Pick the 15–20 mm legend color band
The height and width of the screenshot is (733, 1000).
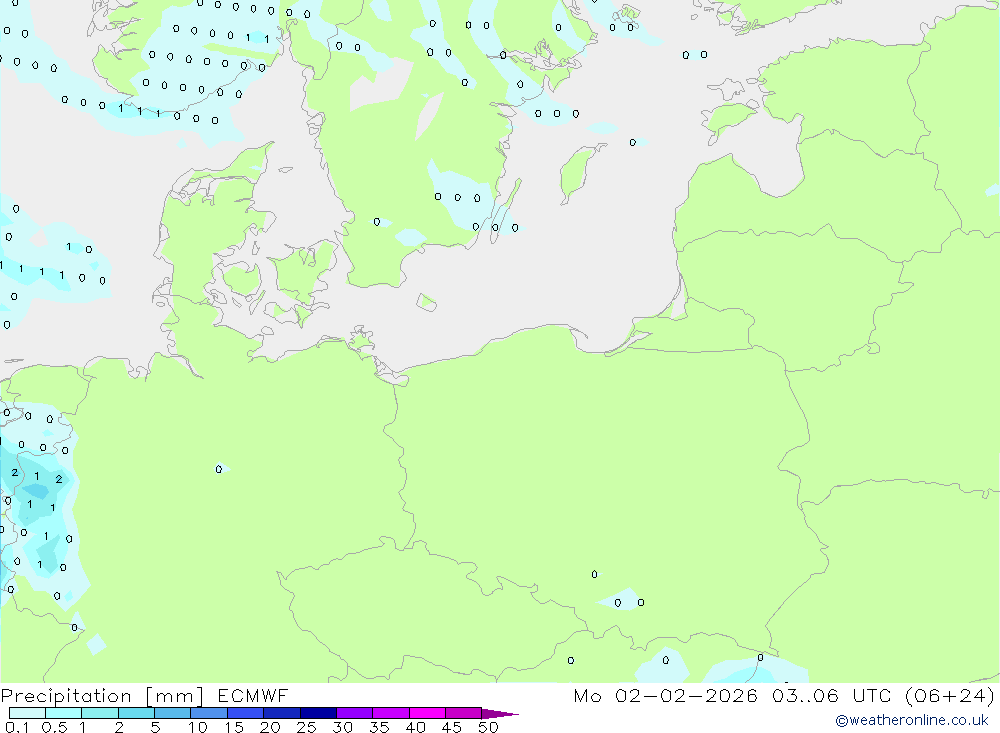point(246,713)
